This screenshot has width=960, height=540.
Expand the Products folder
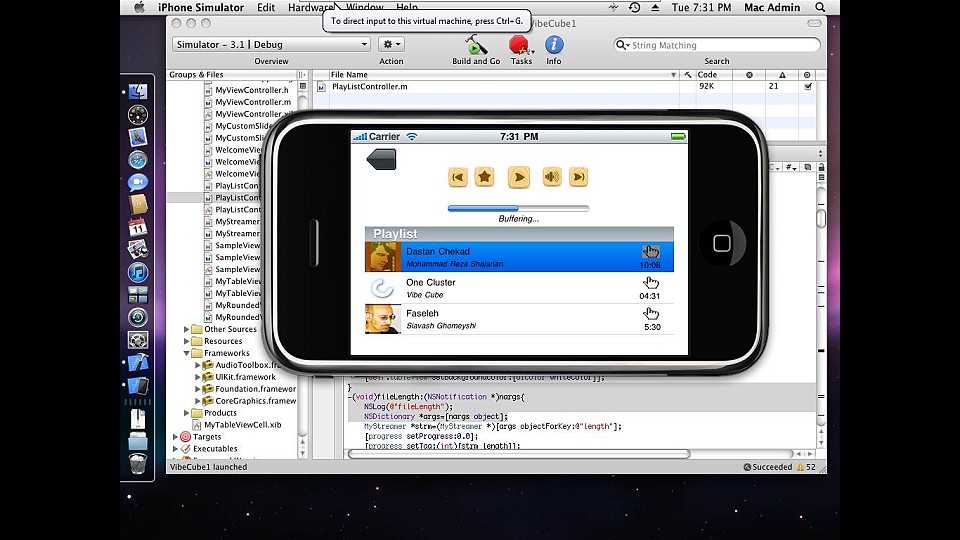point(186,413)
